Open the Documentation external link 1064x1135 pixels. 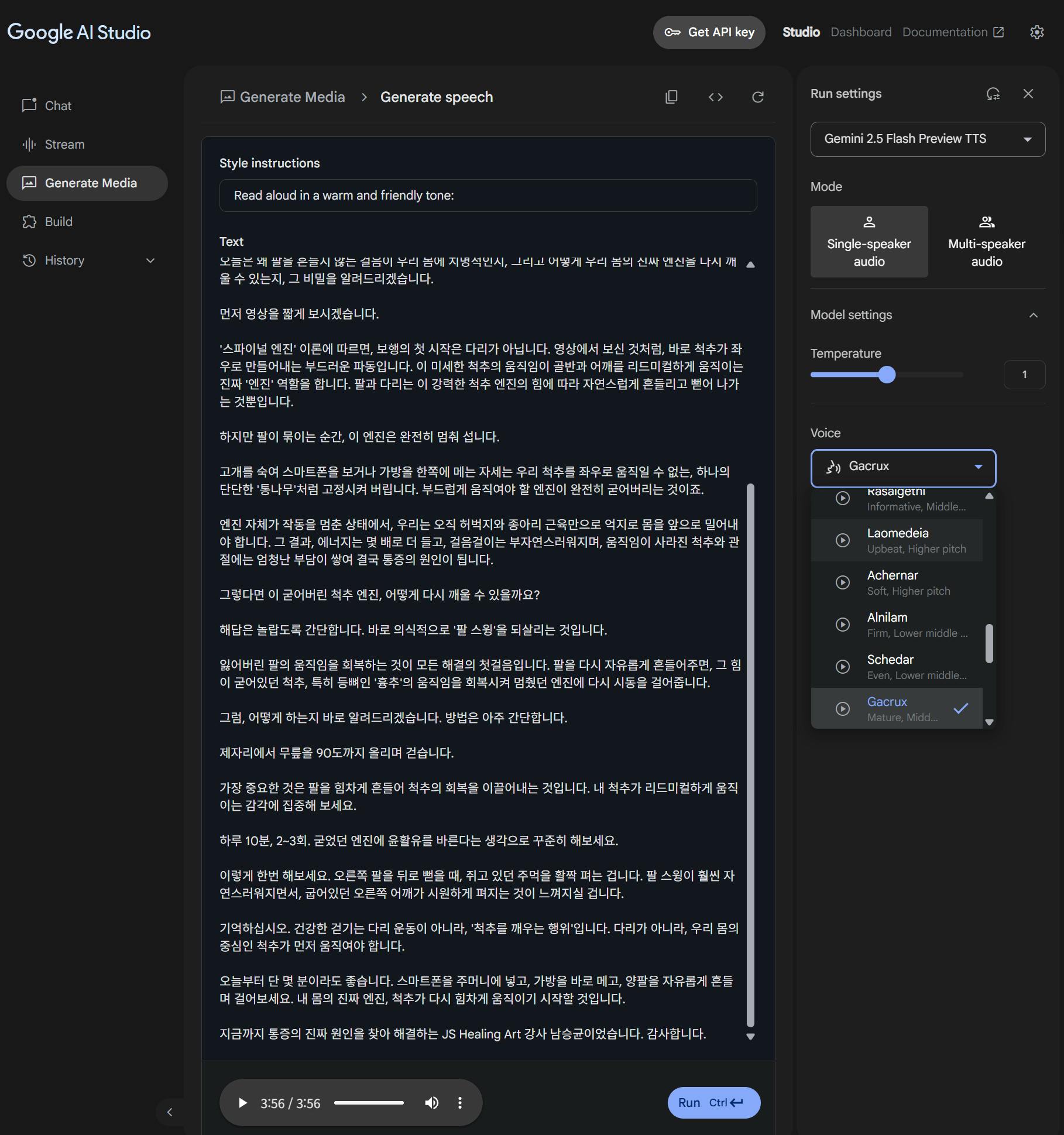[x=953, y=32]
